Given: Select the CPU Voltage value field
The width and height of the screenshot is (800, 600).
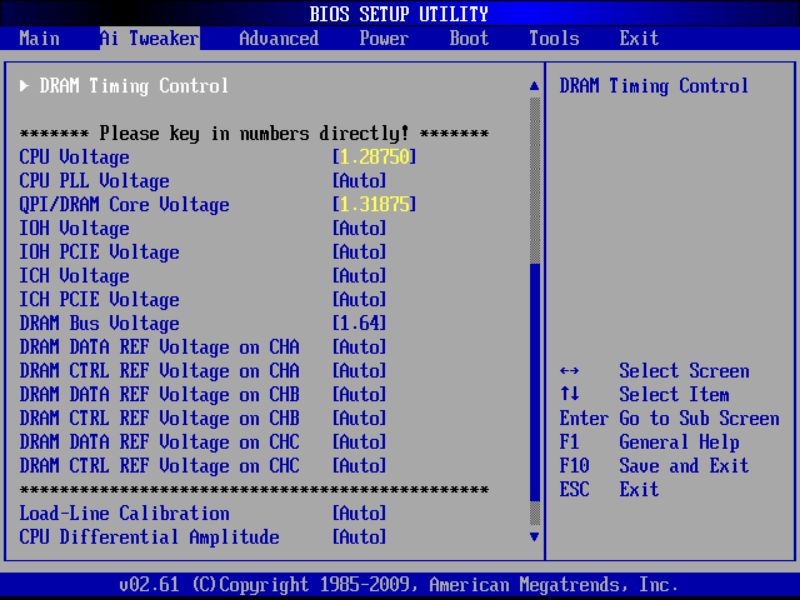Looking at the screenshot, I should 371,157.
